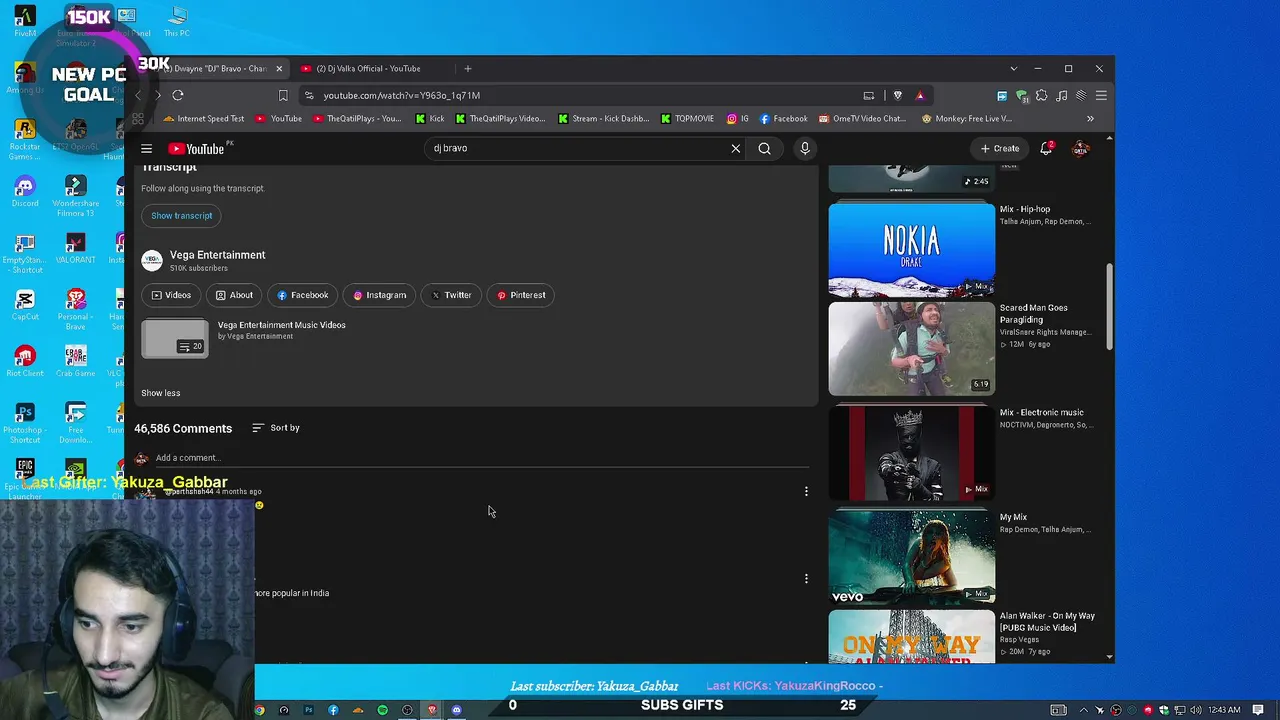Screen dimensions: 1280x720
Task: Open the browser tab search dropdown
Action: click(1013, 69)
